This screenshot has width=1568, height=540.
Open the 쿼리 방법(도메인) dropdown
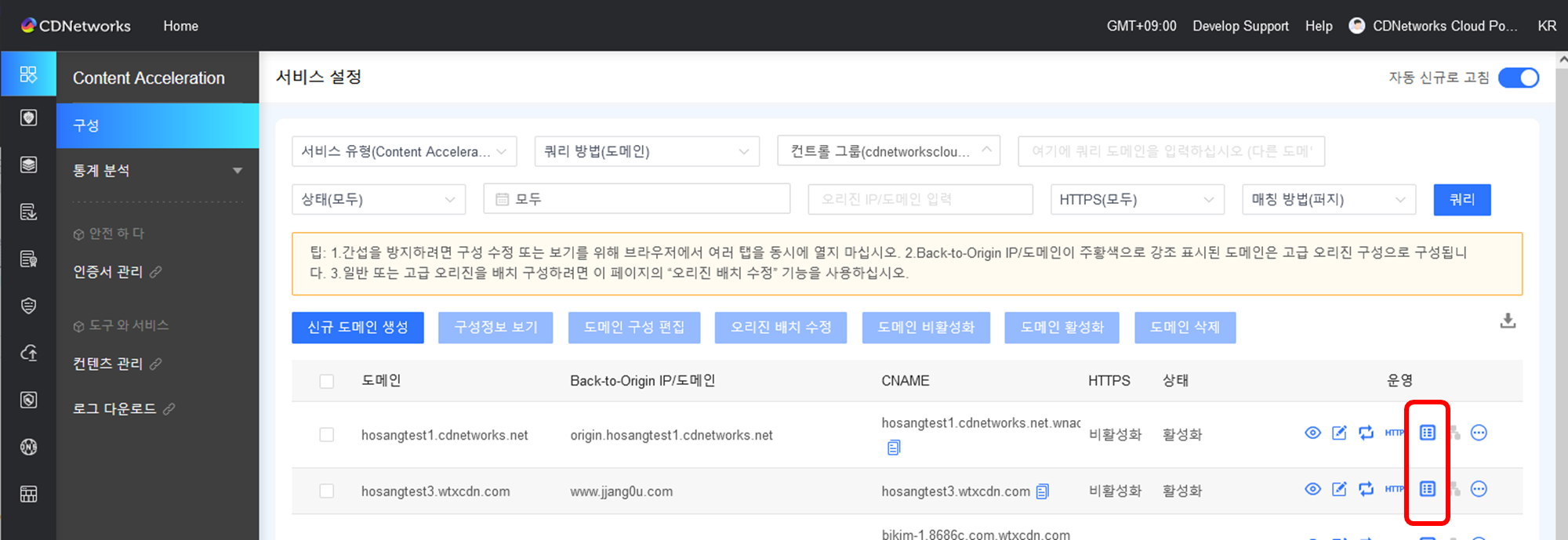pos(647,151)
